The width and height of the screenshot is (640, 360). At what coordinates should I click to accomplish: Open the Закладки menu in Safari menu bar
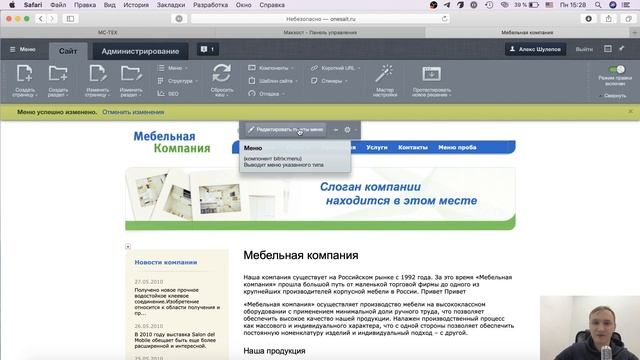(171, 5)
